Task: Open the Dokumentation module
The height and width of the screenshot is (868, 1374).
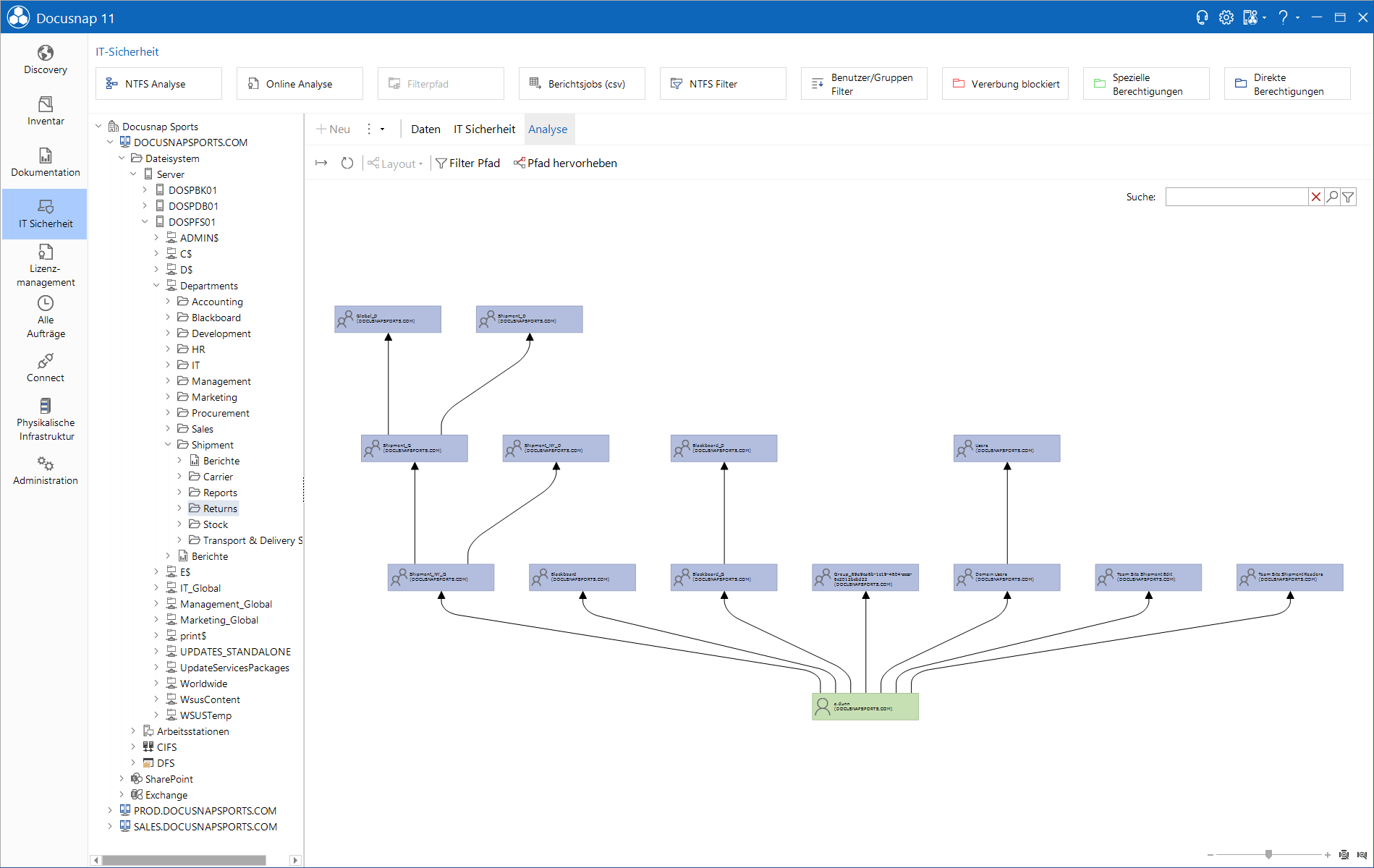Action: [45, 163]
